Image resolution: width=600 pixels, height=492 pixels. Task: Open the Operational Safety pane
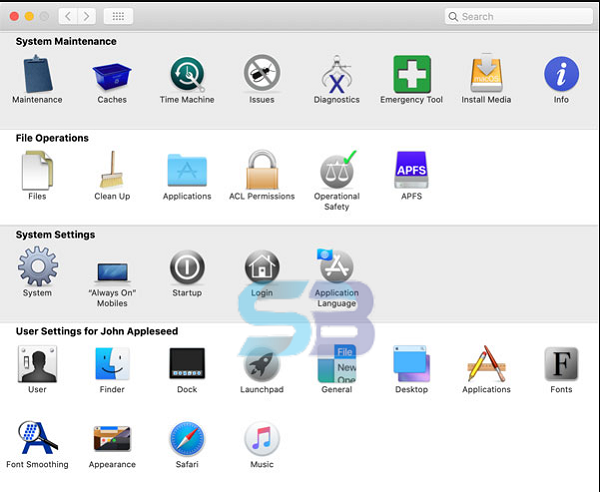coord(338,169)
